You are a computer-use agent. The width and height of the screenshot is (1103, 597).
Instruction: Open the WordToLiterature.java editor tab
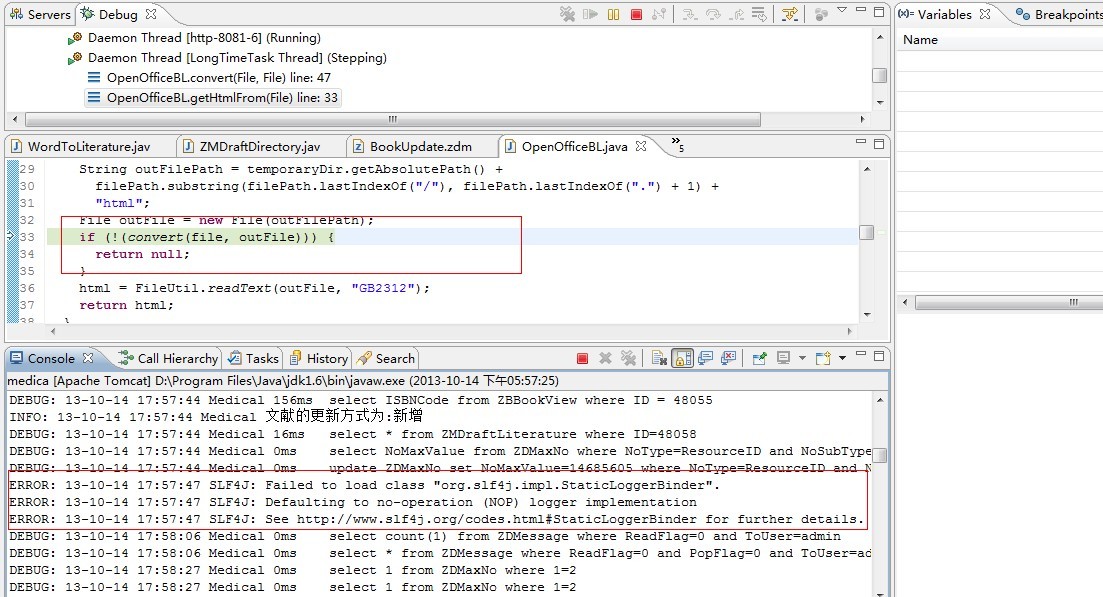[88, 146]
